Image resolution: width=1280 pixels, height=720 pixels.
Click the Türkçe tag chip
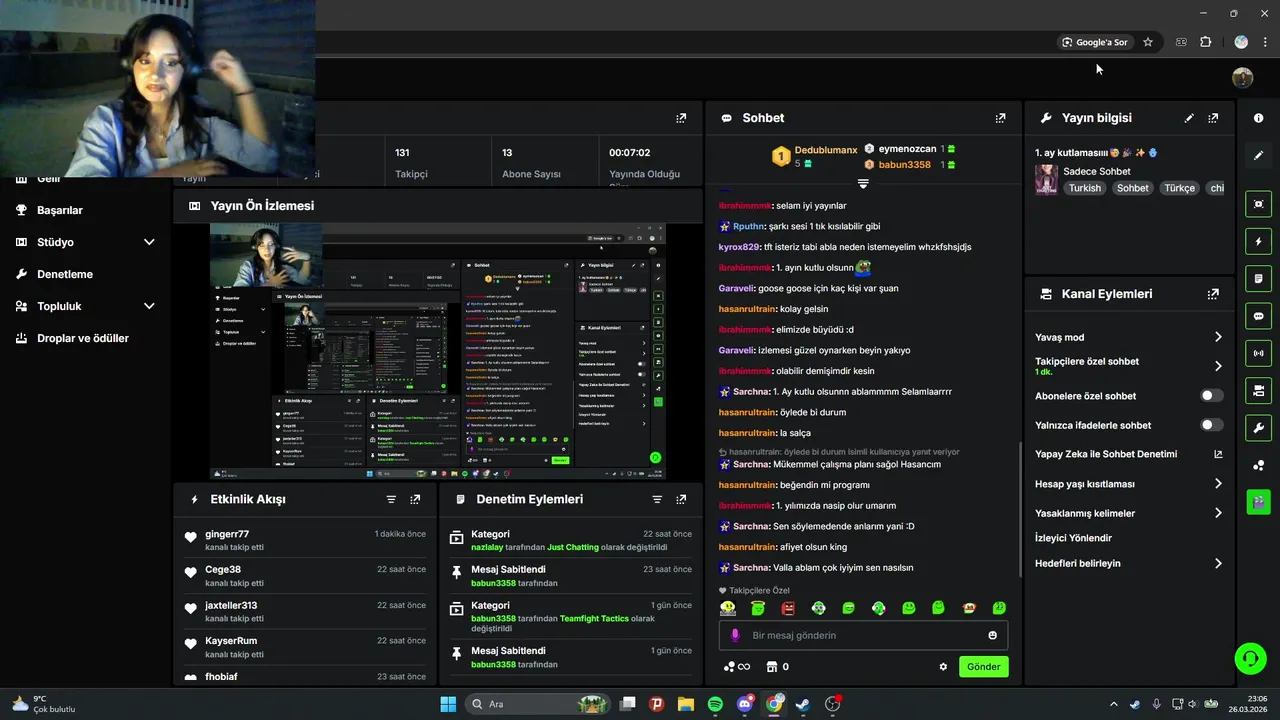click(x=1179, y=188)
